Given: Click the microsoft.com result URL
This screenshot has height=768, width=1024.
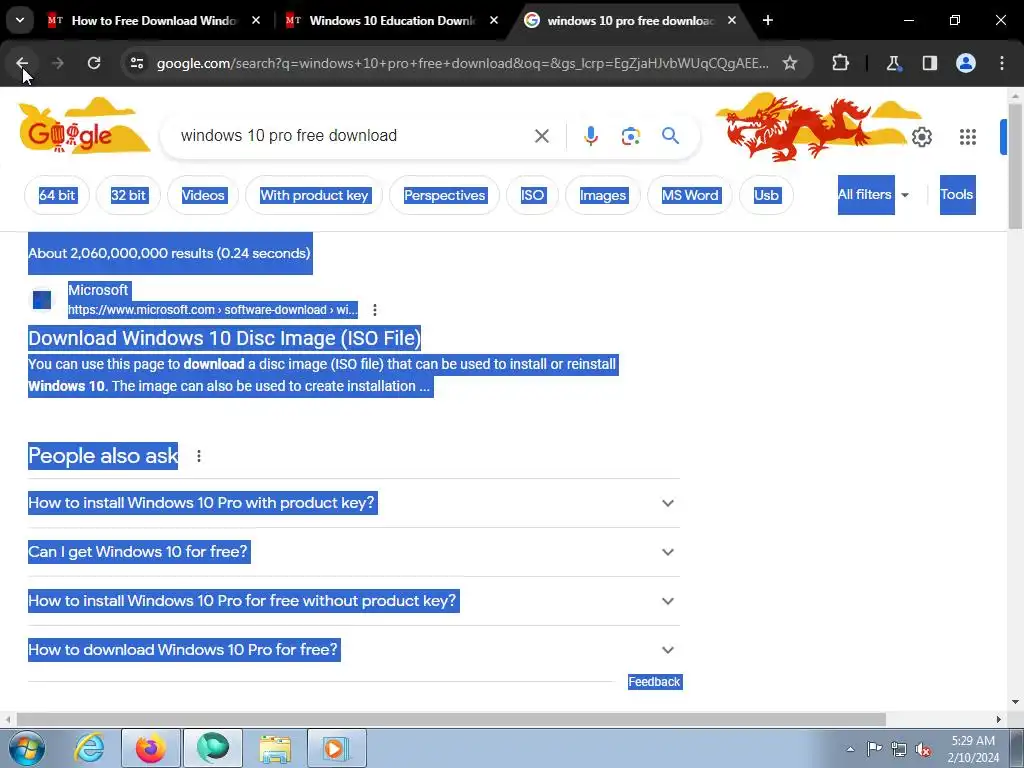Looking at the screenshot, I should 212,310.
